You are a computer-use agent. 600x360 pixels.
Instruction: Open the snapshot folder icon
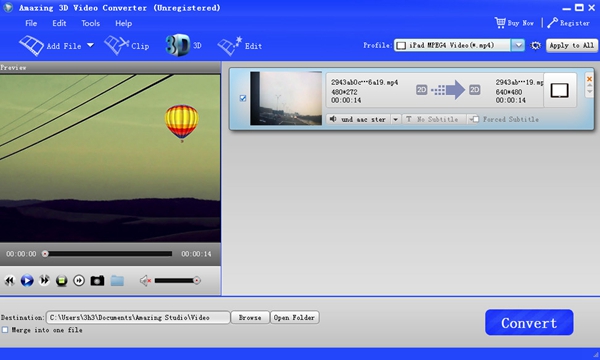[x=117, y=281]
